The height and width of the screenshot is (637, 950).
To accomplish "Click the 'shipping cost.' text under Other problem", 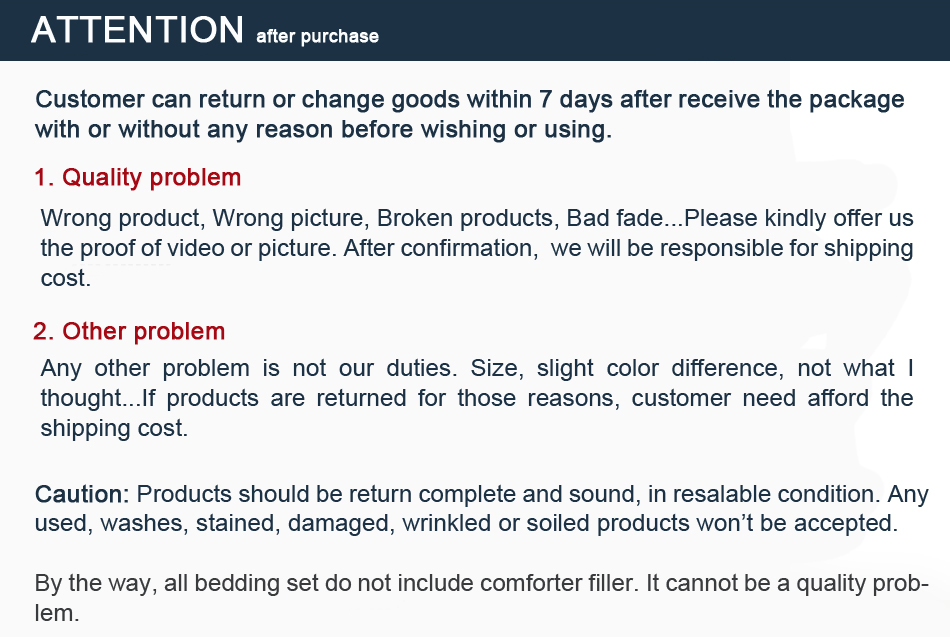I will [114, 429].
